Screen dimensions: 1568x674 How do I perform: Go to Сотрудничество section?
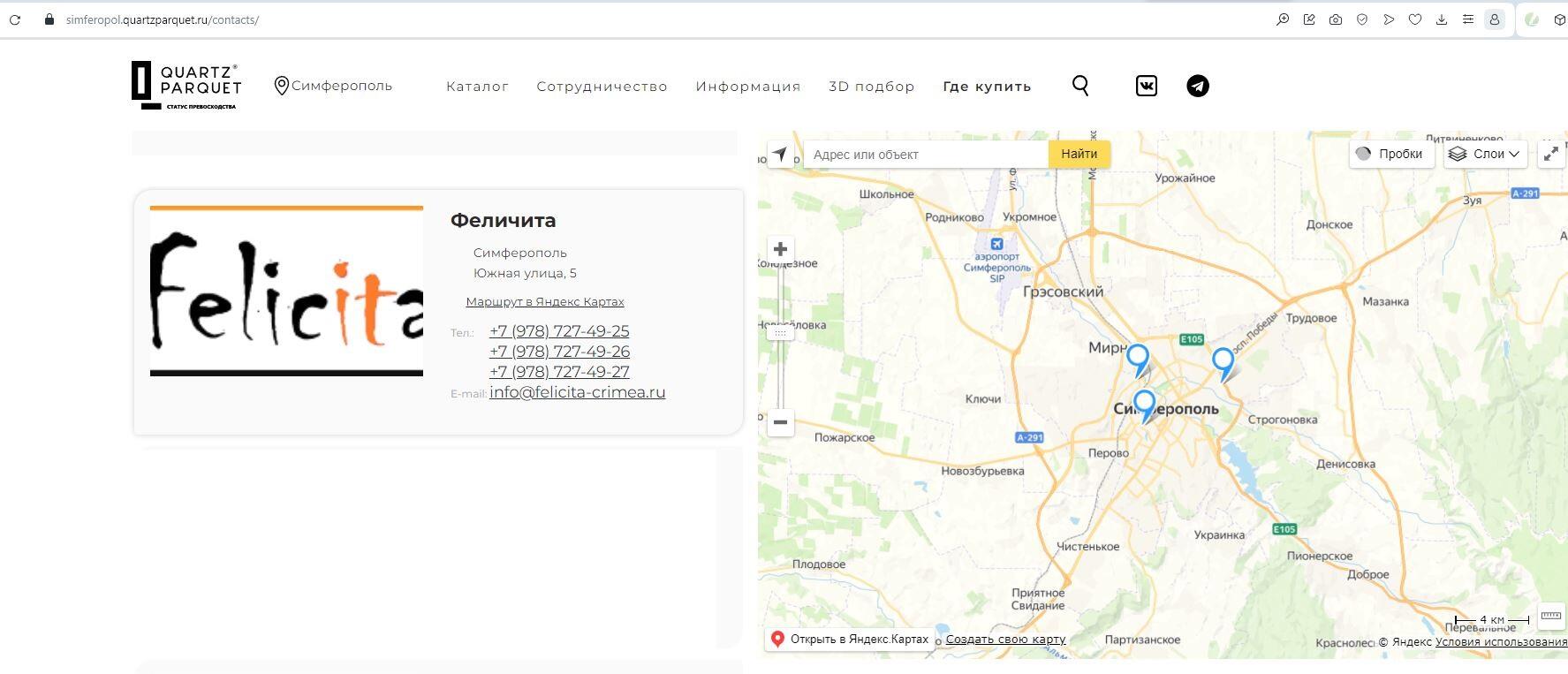tap(602, 87)
